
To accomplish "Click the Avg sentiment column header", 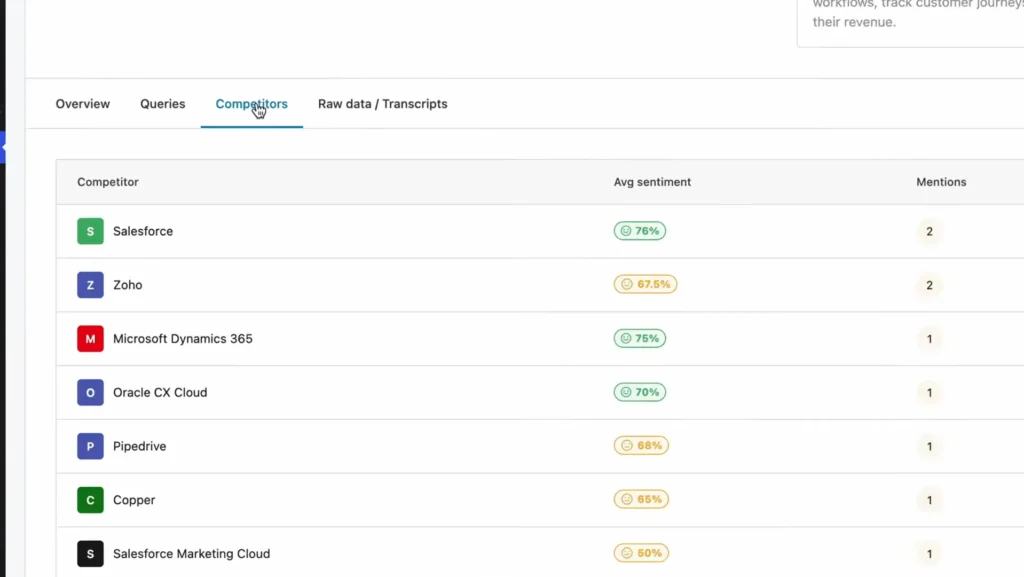I will [652, 182].
